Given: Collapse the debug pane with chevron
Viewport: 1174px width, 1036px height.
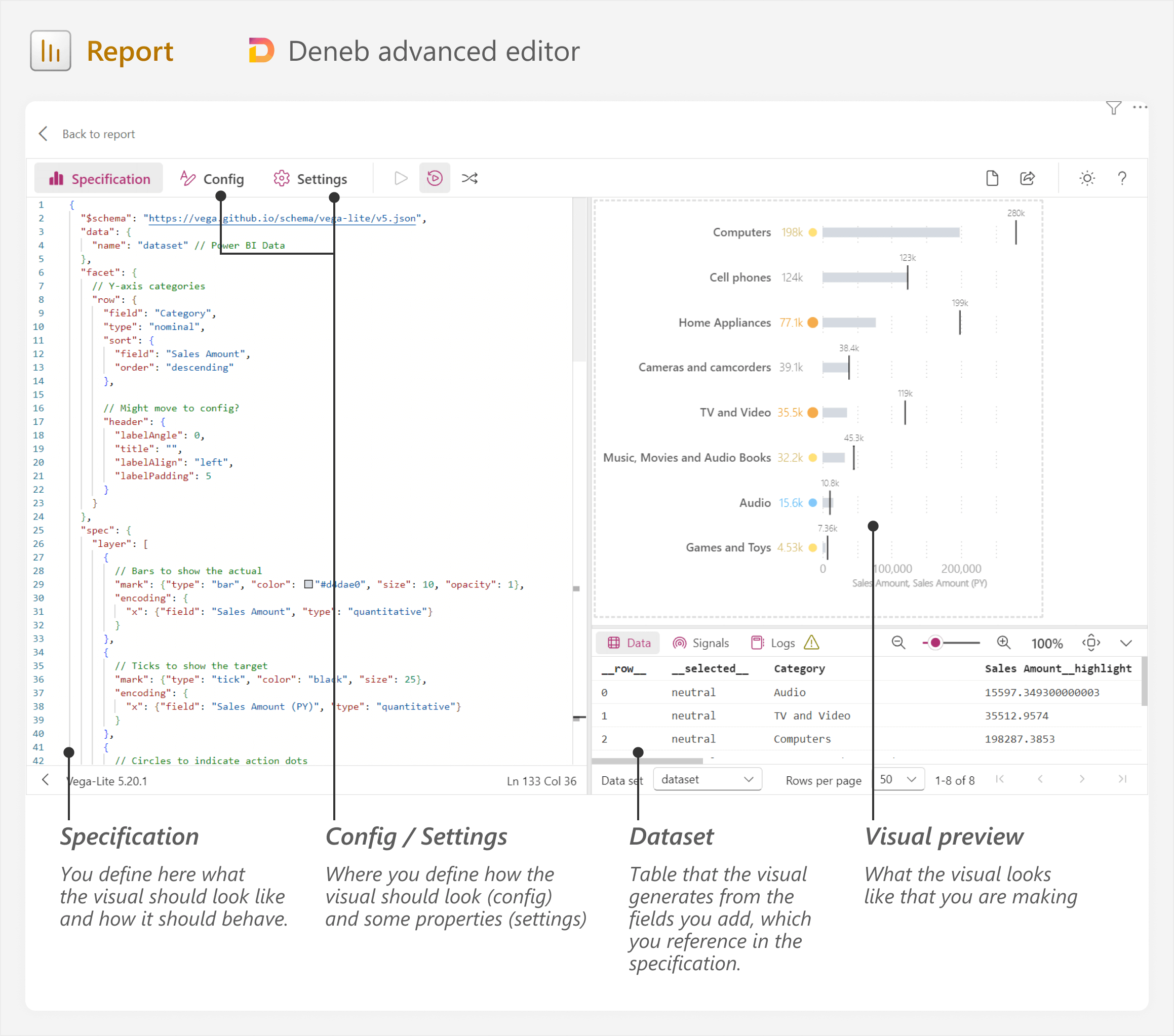Looking at the screenshot, I should pos(1126,643).
